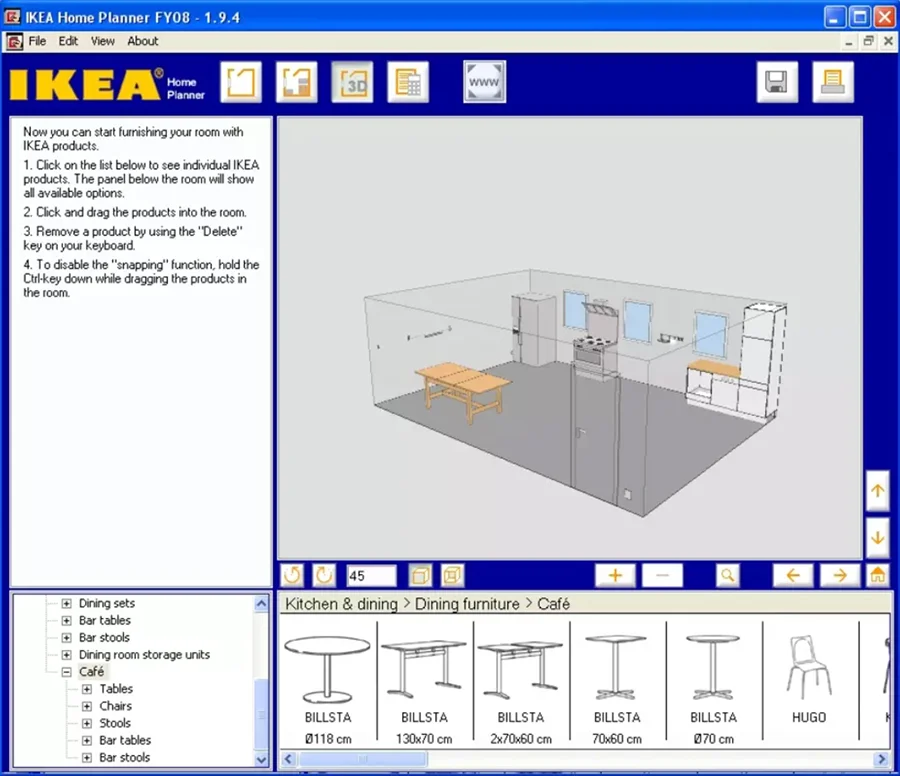Click the print icon in the toolbar

coord(833,83)
